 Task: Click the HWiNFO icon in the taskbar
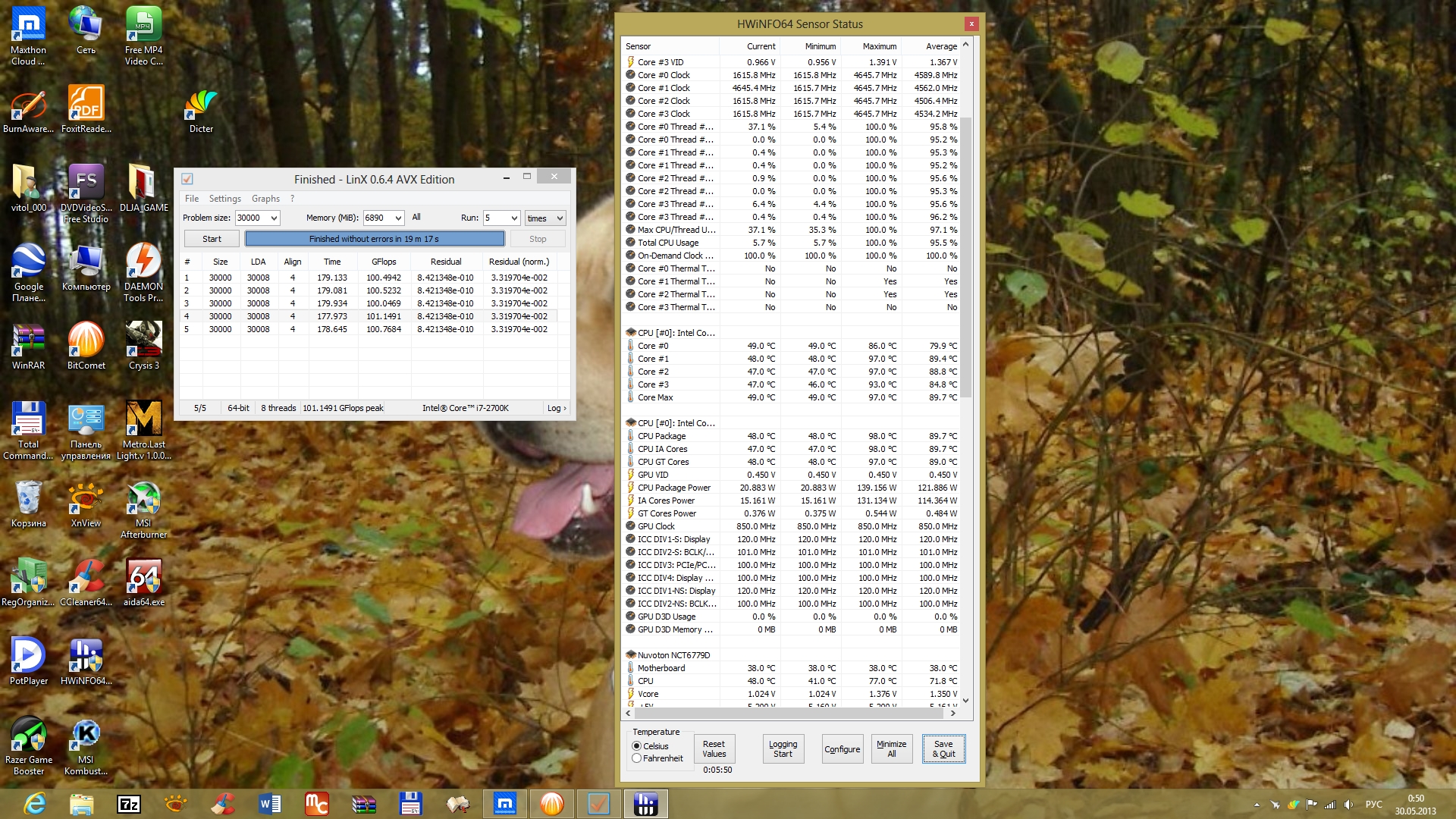tap(646, 804)
